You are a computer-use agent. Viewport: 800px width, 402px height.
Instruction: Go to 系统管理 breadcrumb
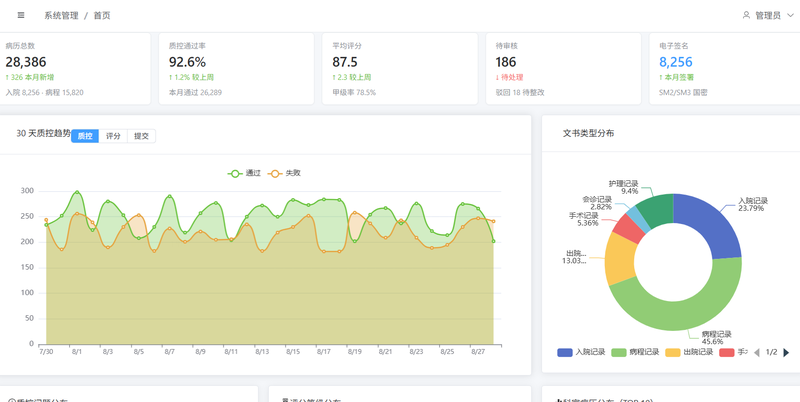tap(61, 15)
